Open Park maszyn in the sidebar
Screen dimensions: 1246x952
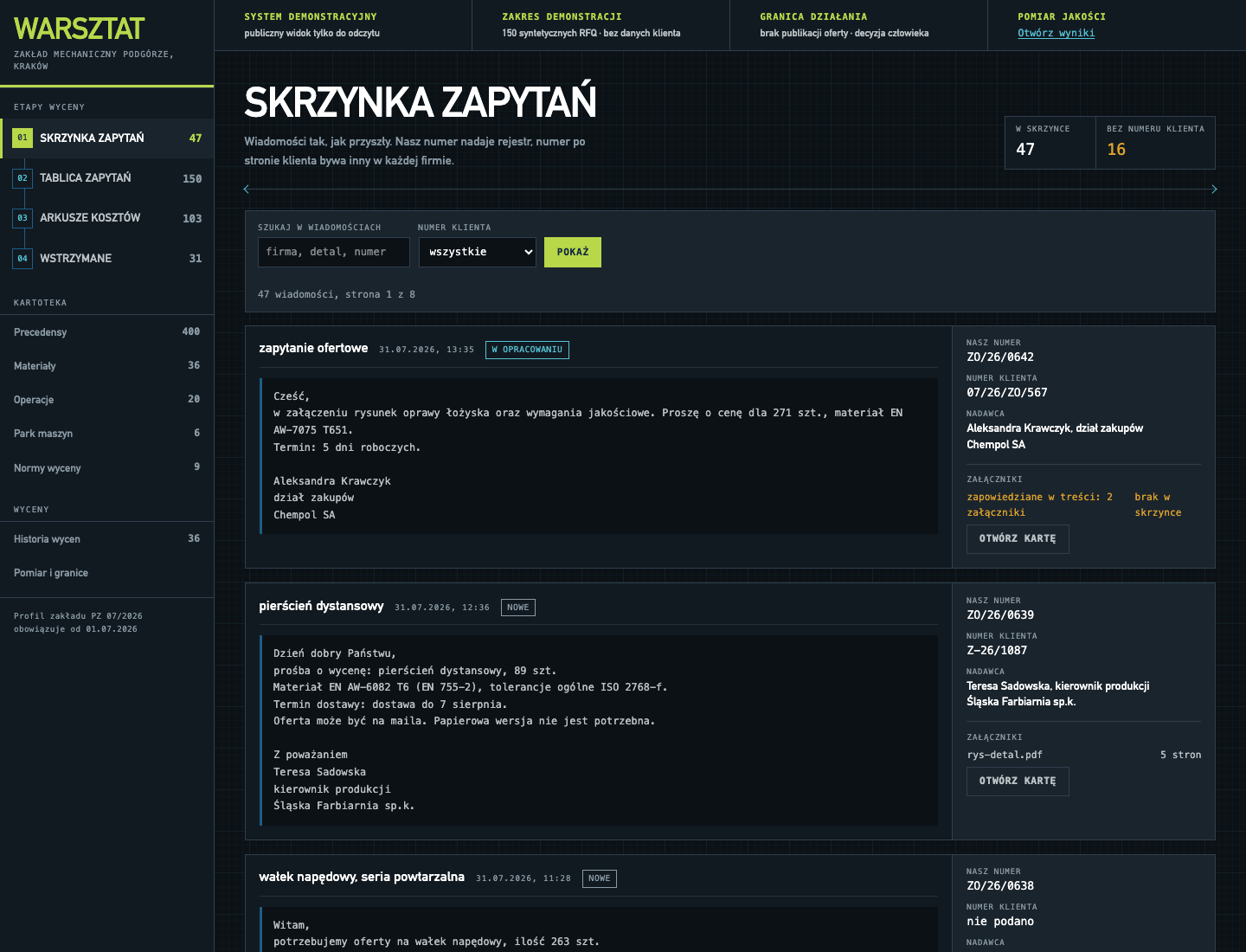tap(107, 434)
